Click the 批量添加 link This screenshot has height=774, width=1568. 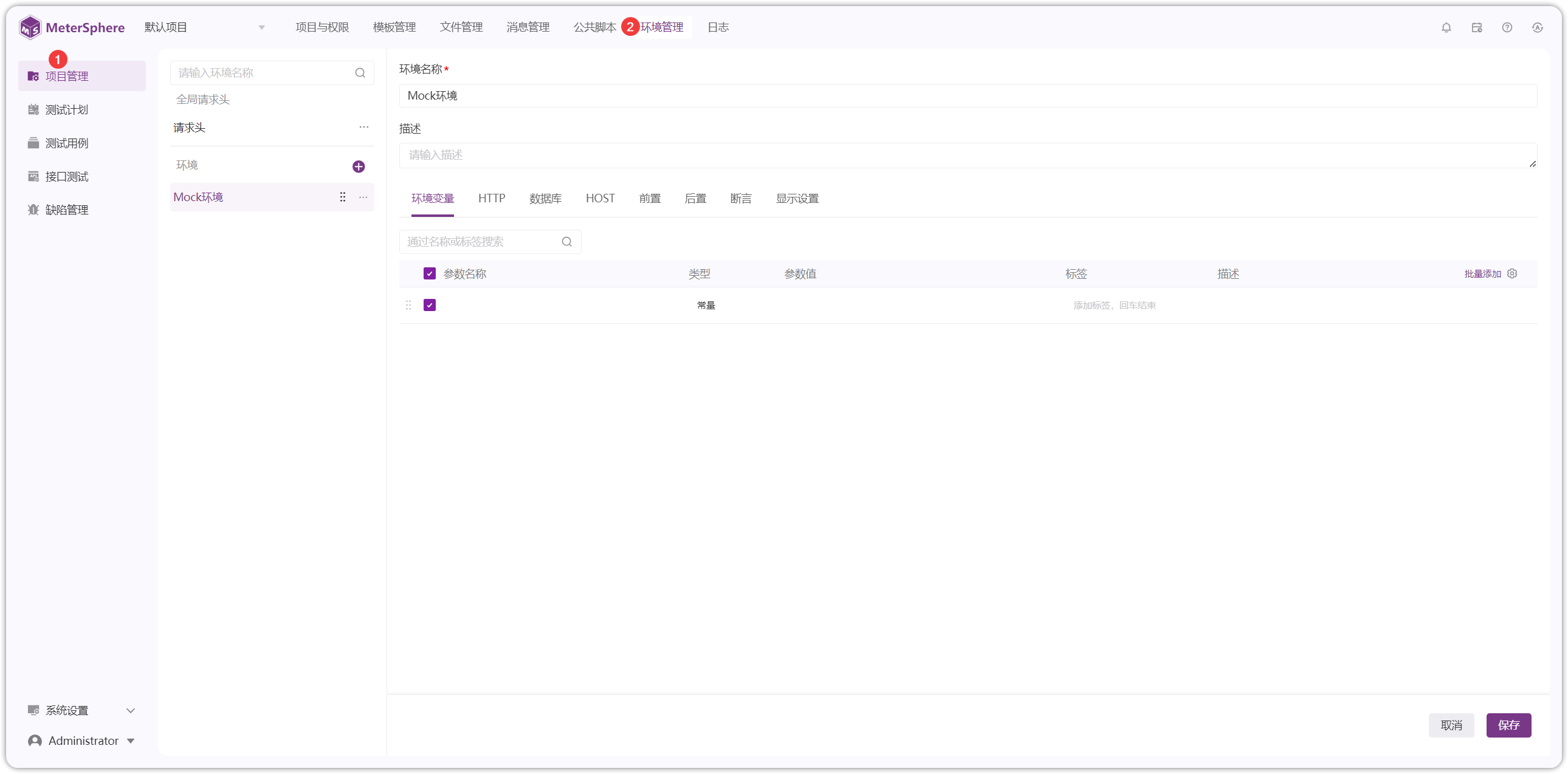1483,274
